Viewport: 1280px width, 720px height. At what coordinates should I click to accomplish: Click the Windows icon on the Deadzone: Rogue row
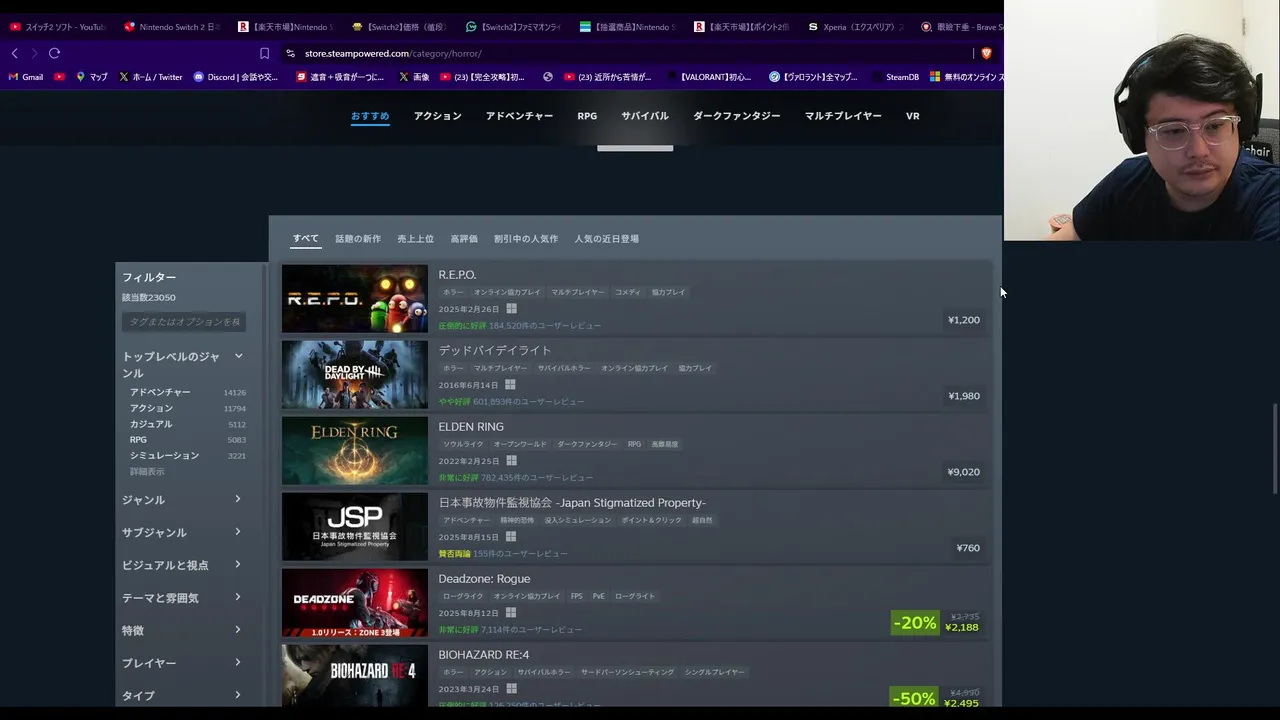(510, 613)
